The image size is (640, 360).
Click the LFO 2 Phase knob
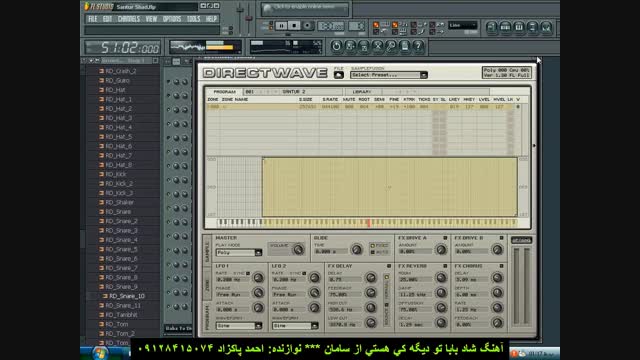coord(314,293)
